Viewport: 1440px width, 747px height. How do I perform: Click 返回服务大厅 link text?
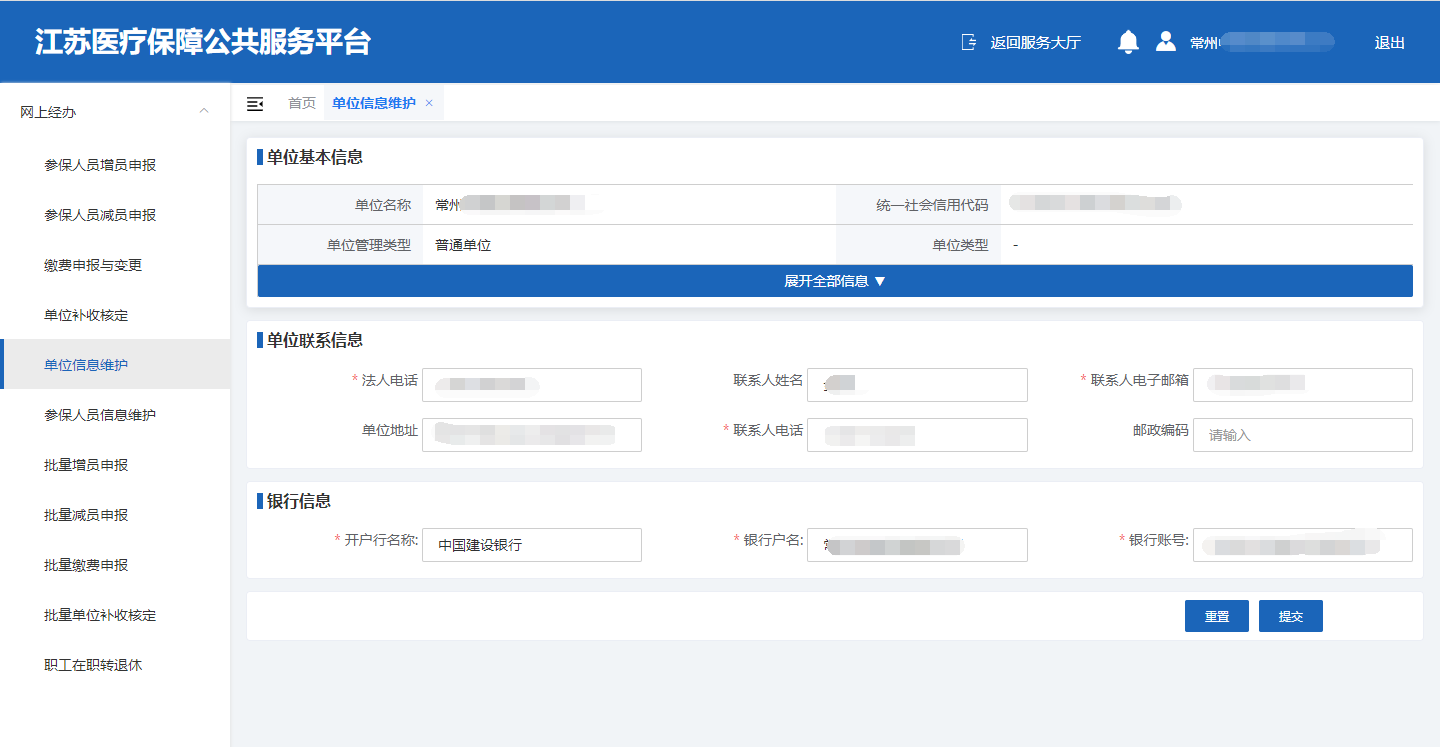pyautogui.click(x=1035, y=42)
